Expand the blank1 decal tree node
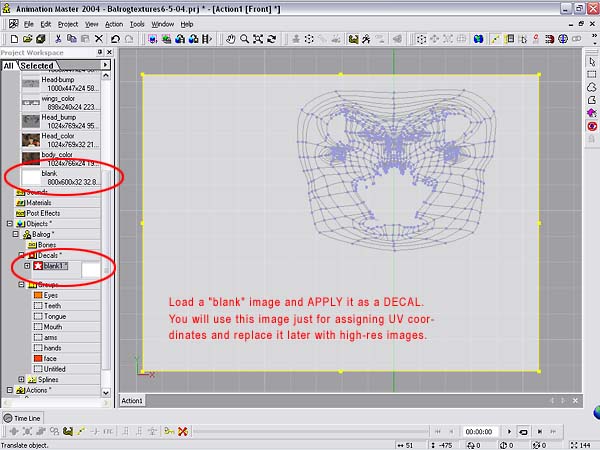 pyautogui.click(x=28, y=266)
